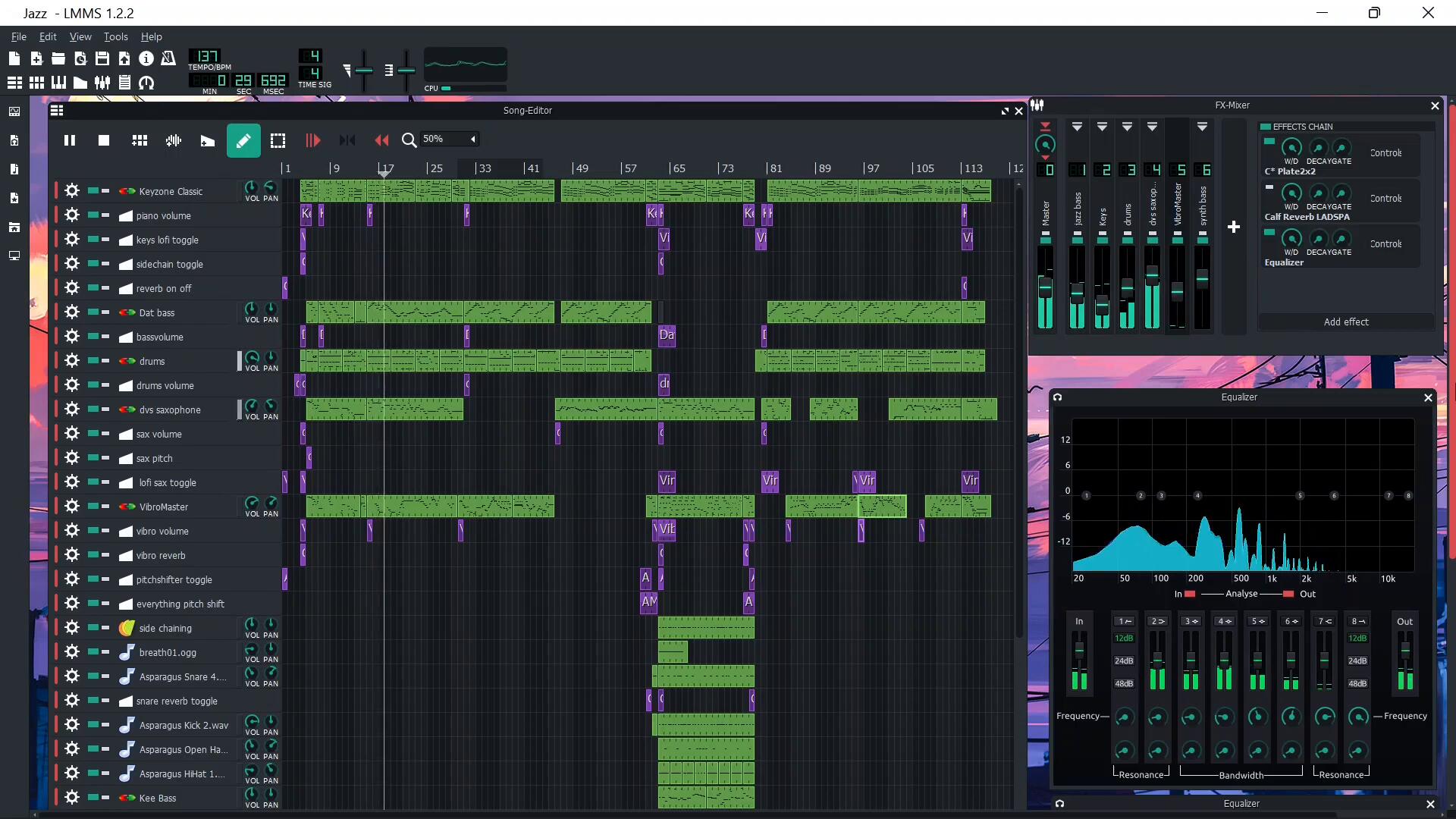1456x819 pixels.
Task: Open settings gear for drums track
Action: [x=72, y=361]
